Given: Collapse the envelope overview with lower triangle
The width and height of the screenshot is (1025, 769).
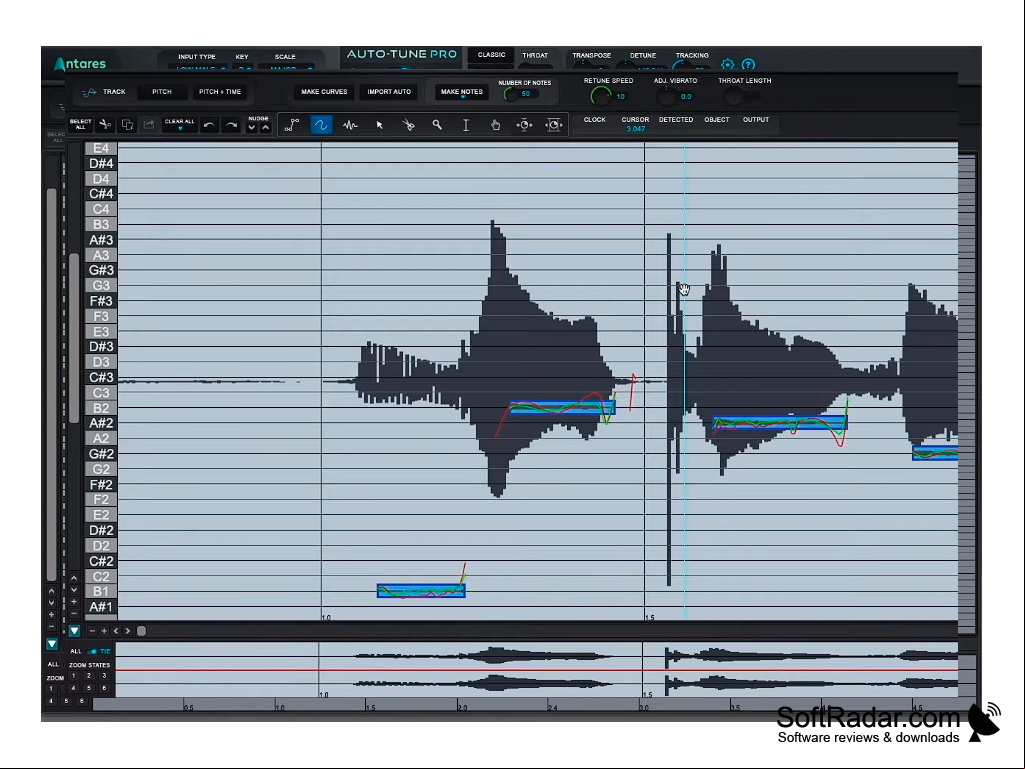Looking at the screenshot, I should 52,644.
